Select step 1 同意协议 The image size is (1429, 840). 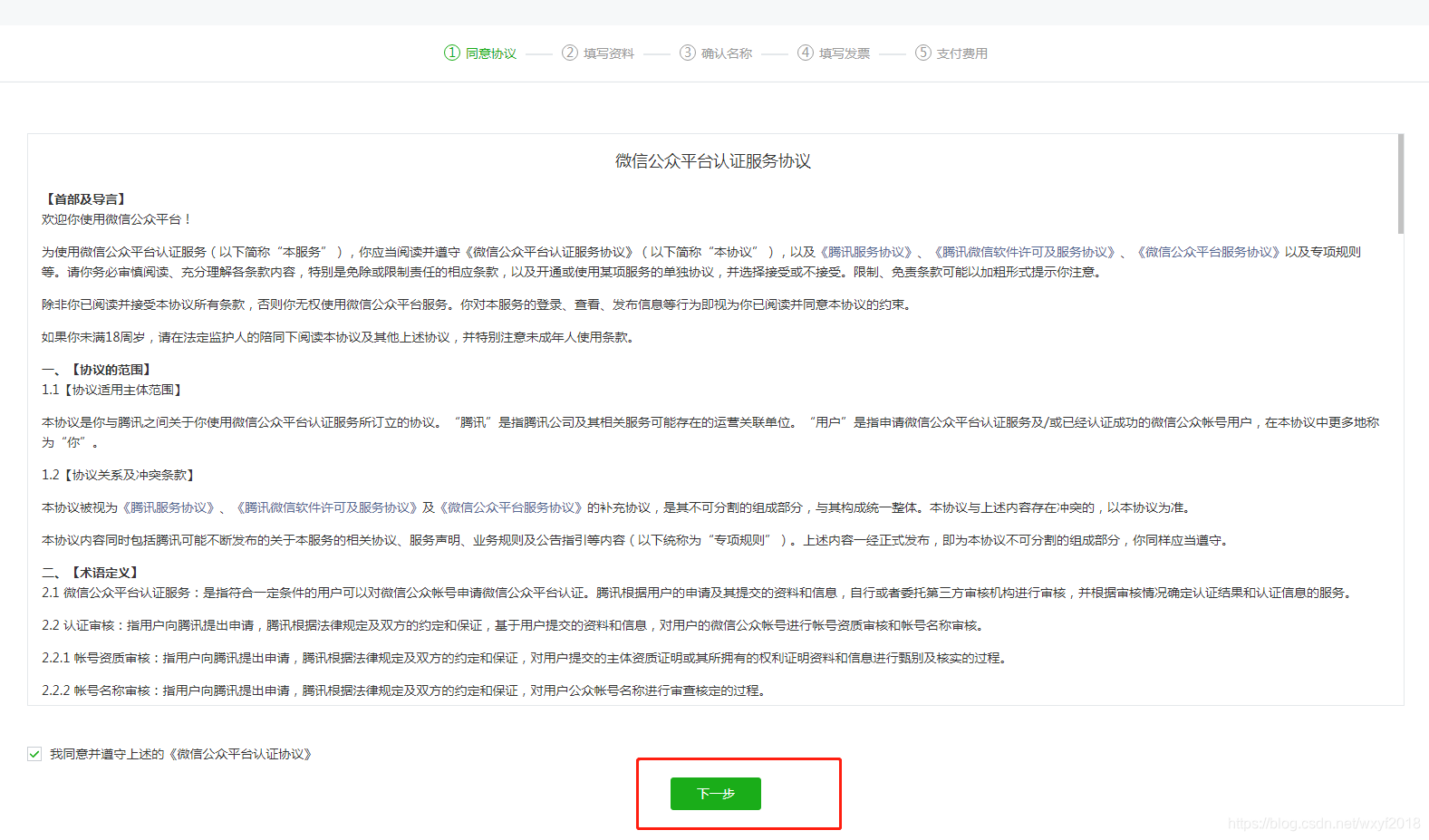(480, 53)
